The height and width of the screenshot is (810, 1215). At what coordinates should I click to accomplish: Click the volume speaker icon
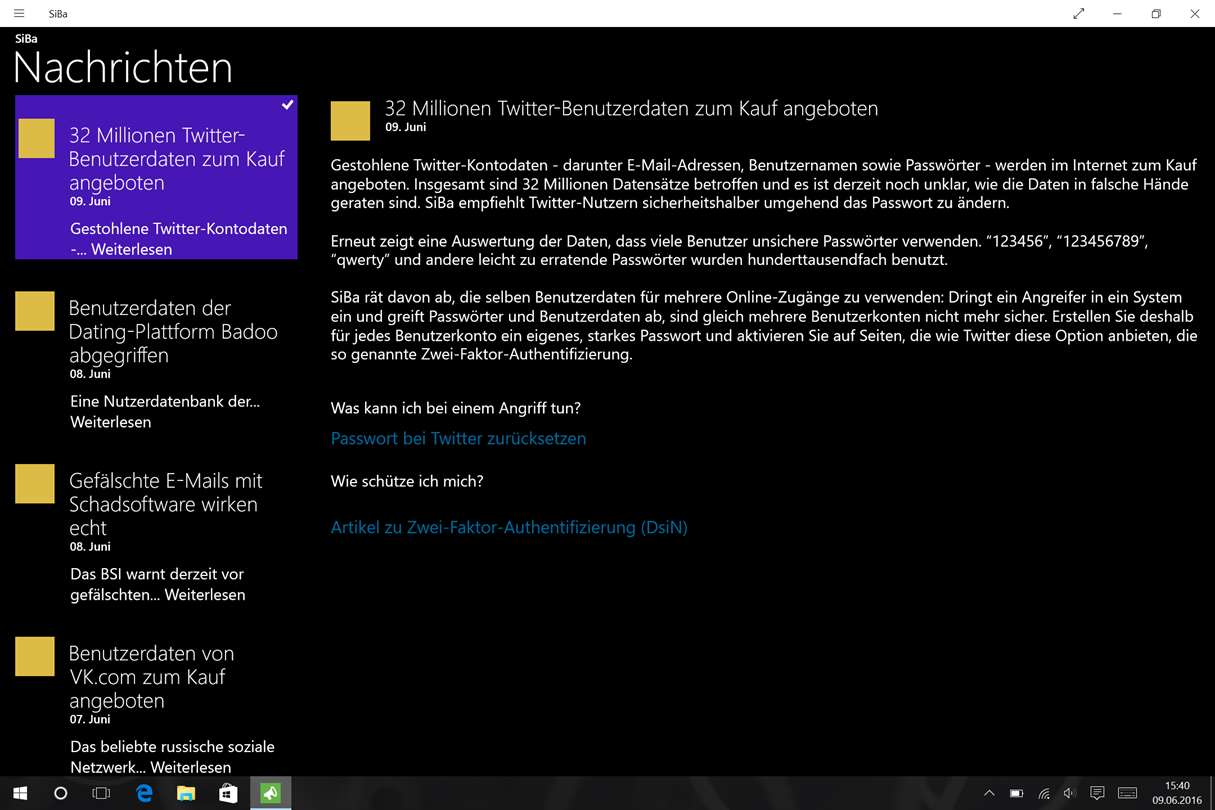1069,793
